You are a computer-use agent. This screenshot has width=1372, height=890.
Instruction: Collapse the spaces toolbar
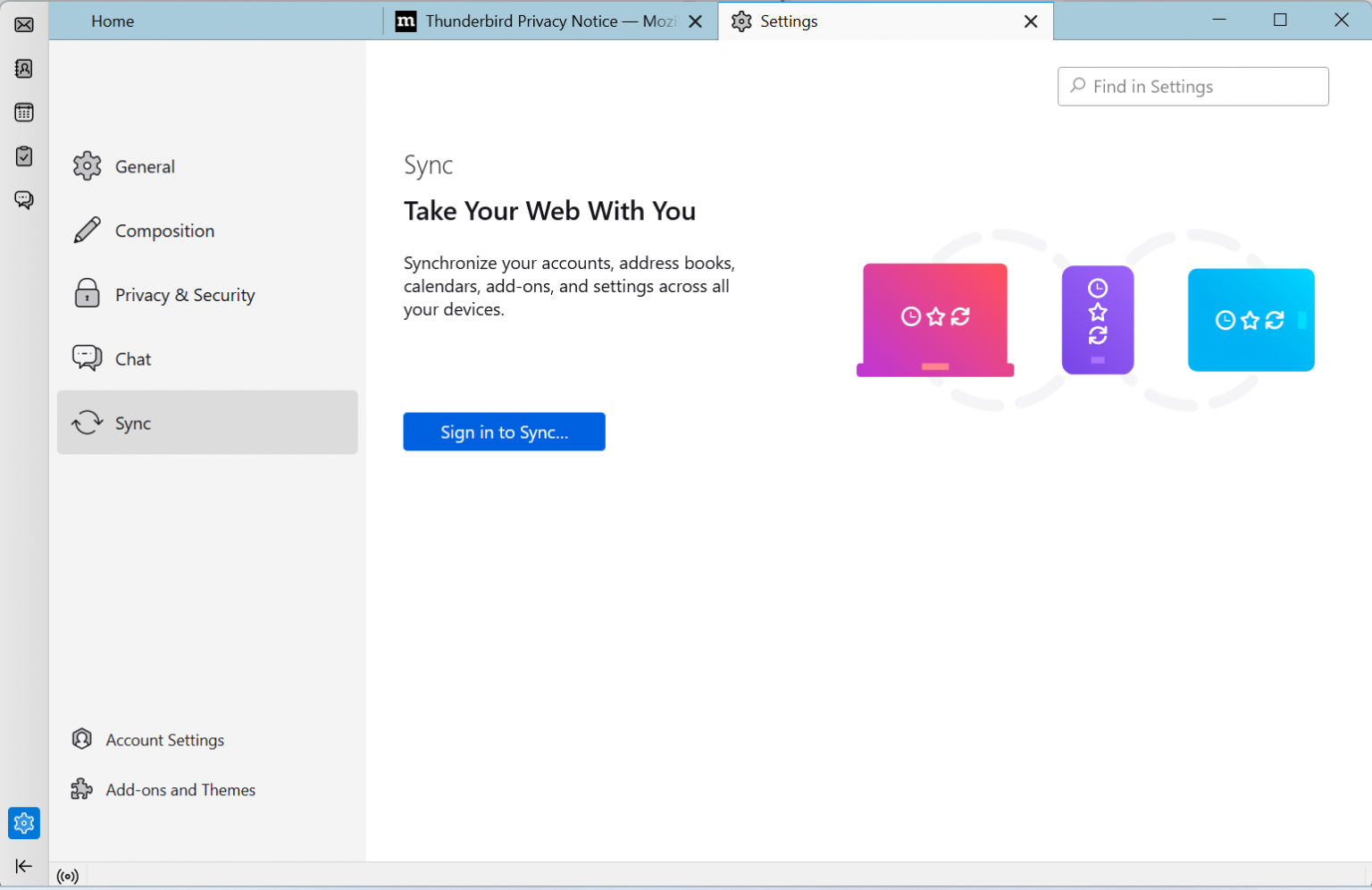[23, 866]
